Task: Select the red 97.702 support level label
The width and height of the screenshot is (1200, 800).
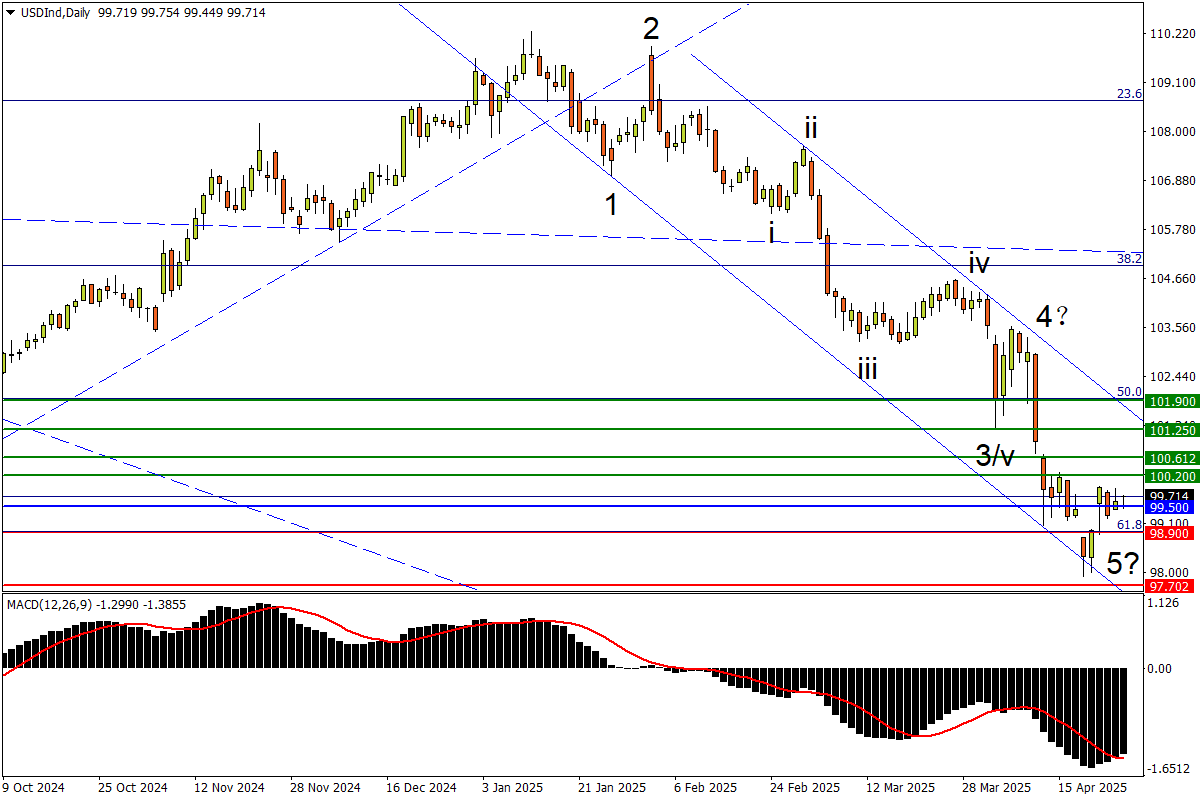Action: tap(1169, 586)
